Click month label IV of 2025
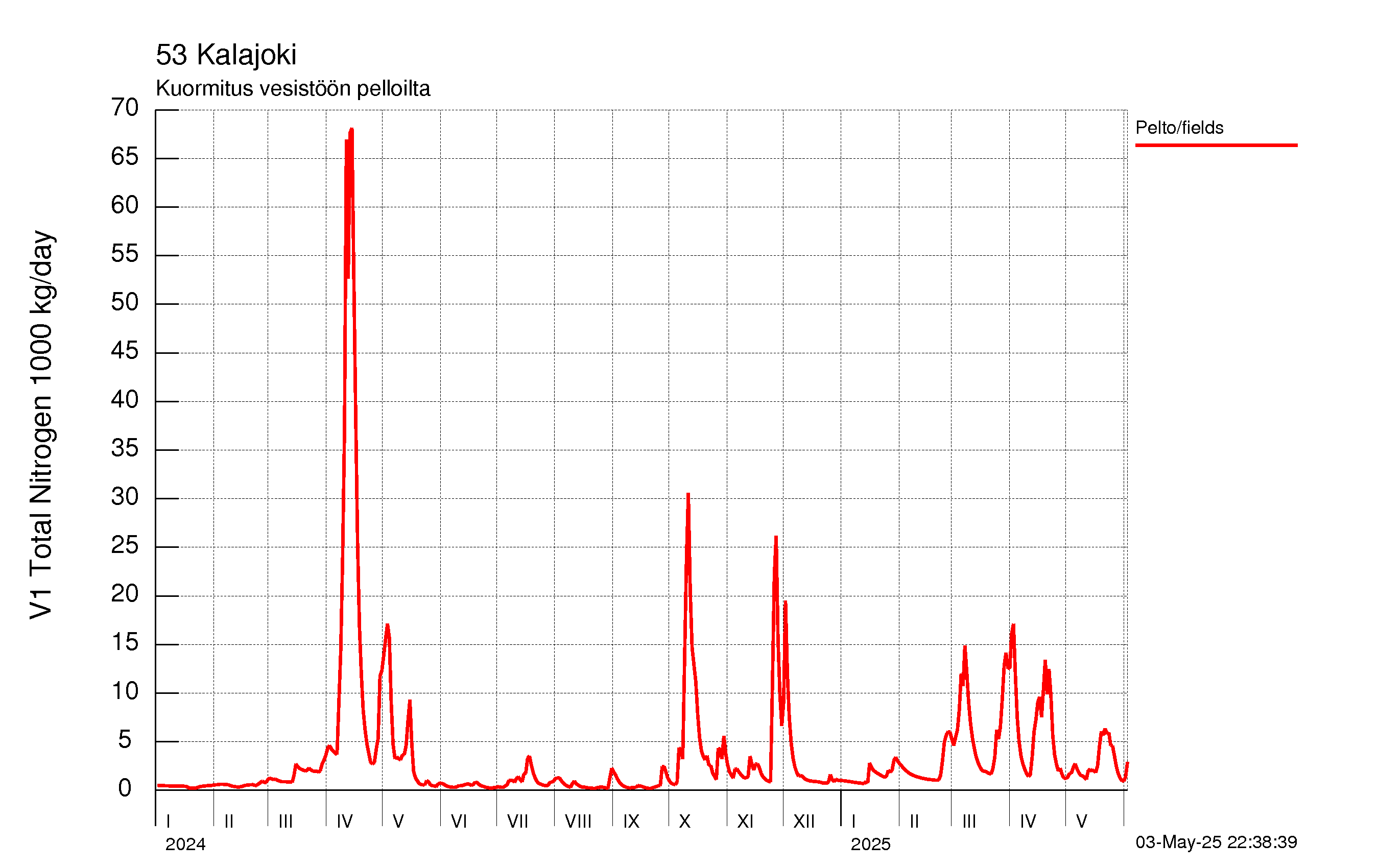Screen dimensions: 1379x868 (x=1028, y=821)
